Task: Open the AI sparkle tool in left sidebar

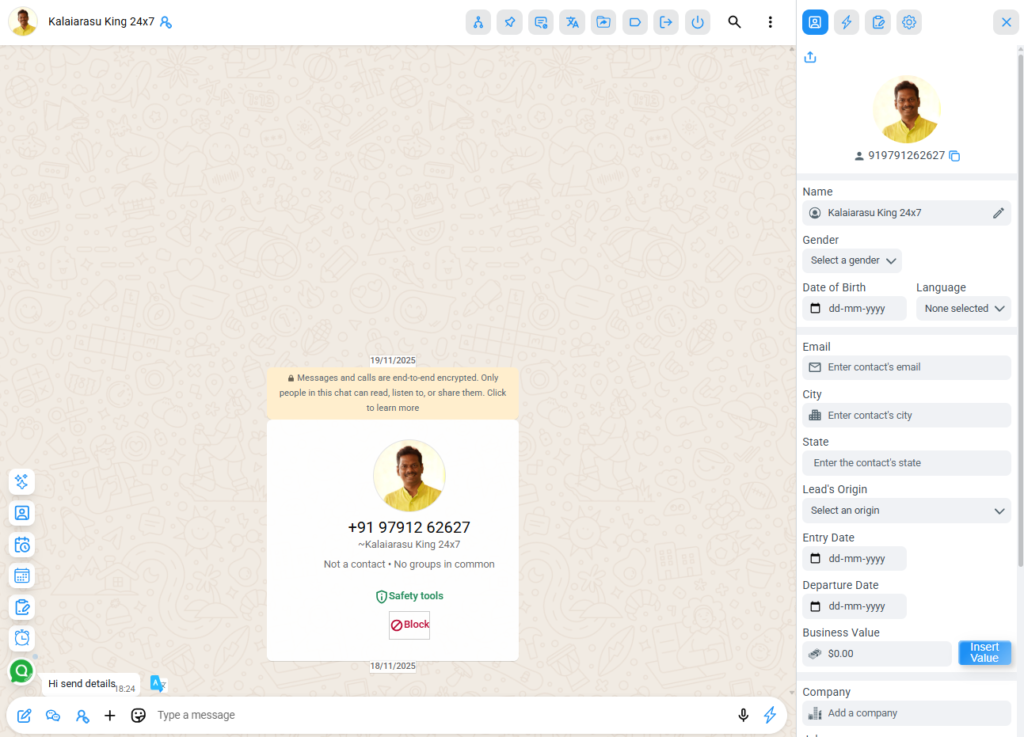Action: coord(22,482)
